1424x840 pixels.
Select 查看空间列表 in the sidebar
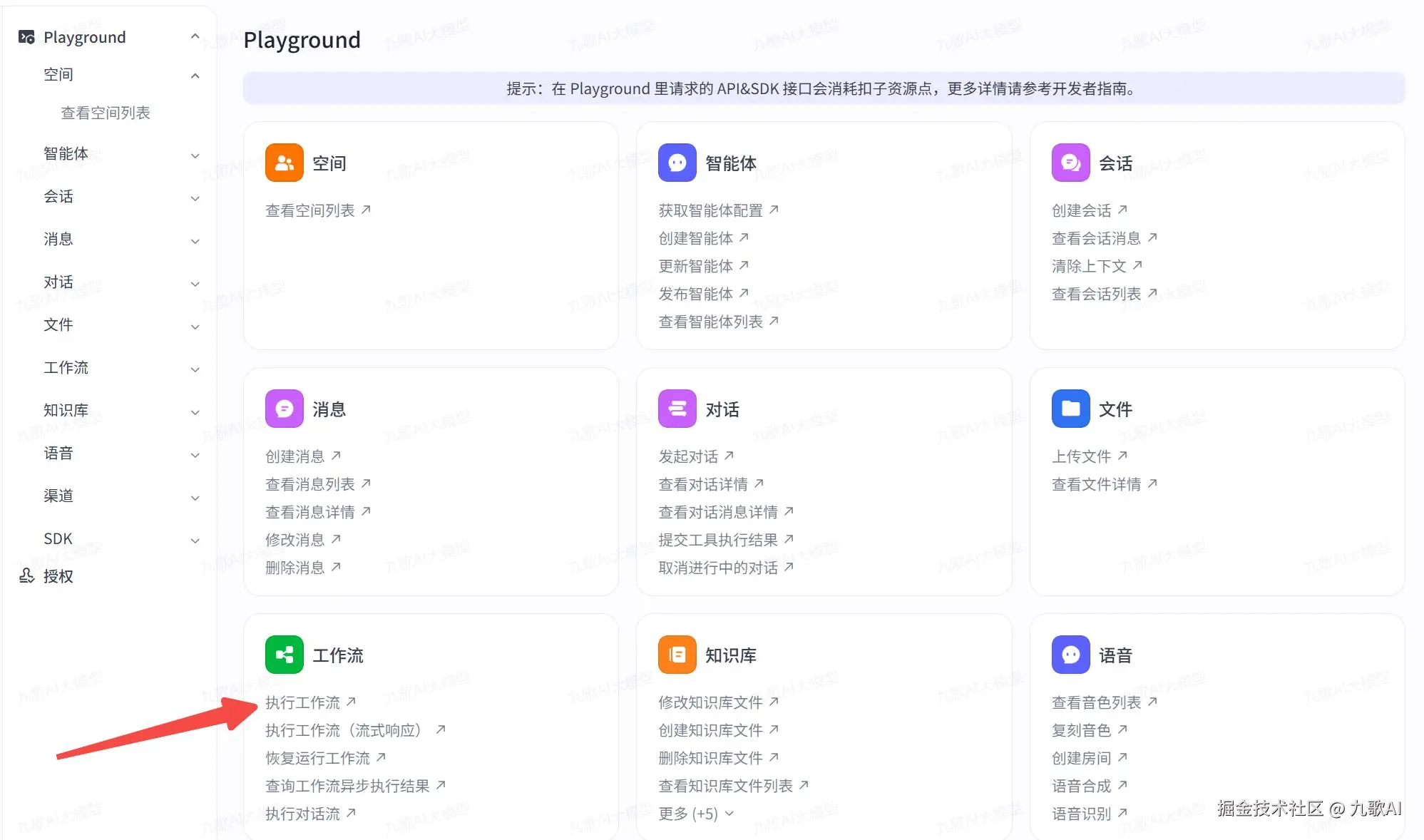(106, 113)
